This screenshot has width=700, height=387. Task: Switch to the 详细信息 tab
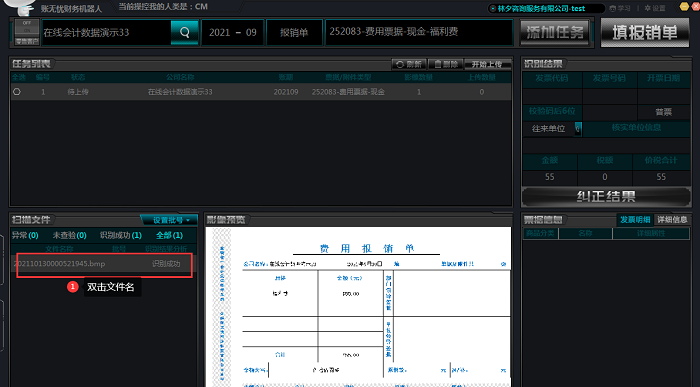point(672,220)
